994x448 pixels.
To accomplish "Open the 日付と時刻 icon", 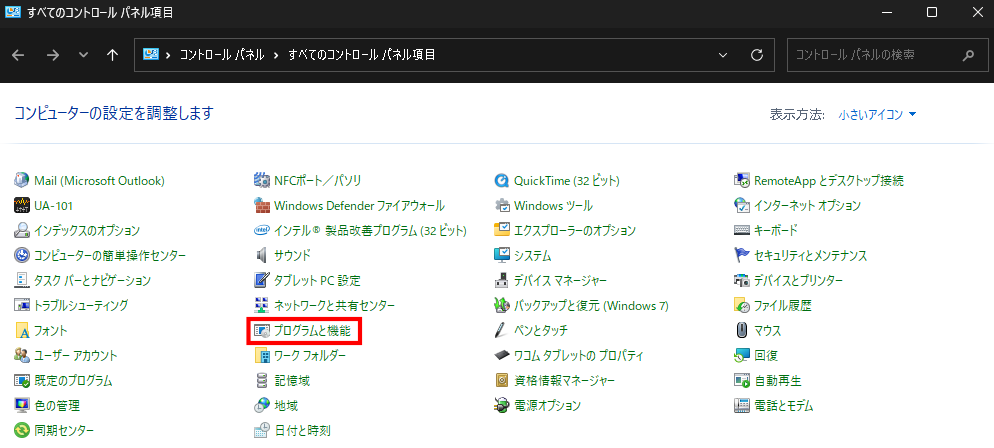I will (262, 431).
